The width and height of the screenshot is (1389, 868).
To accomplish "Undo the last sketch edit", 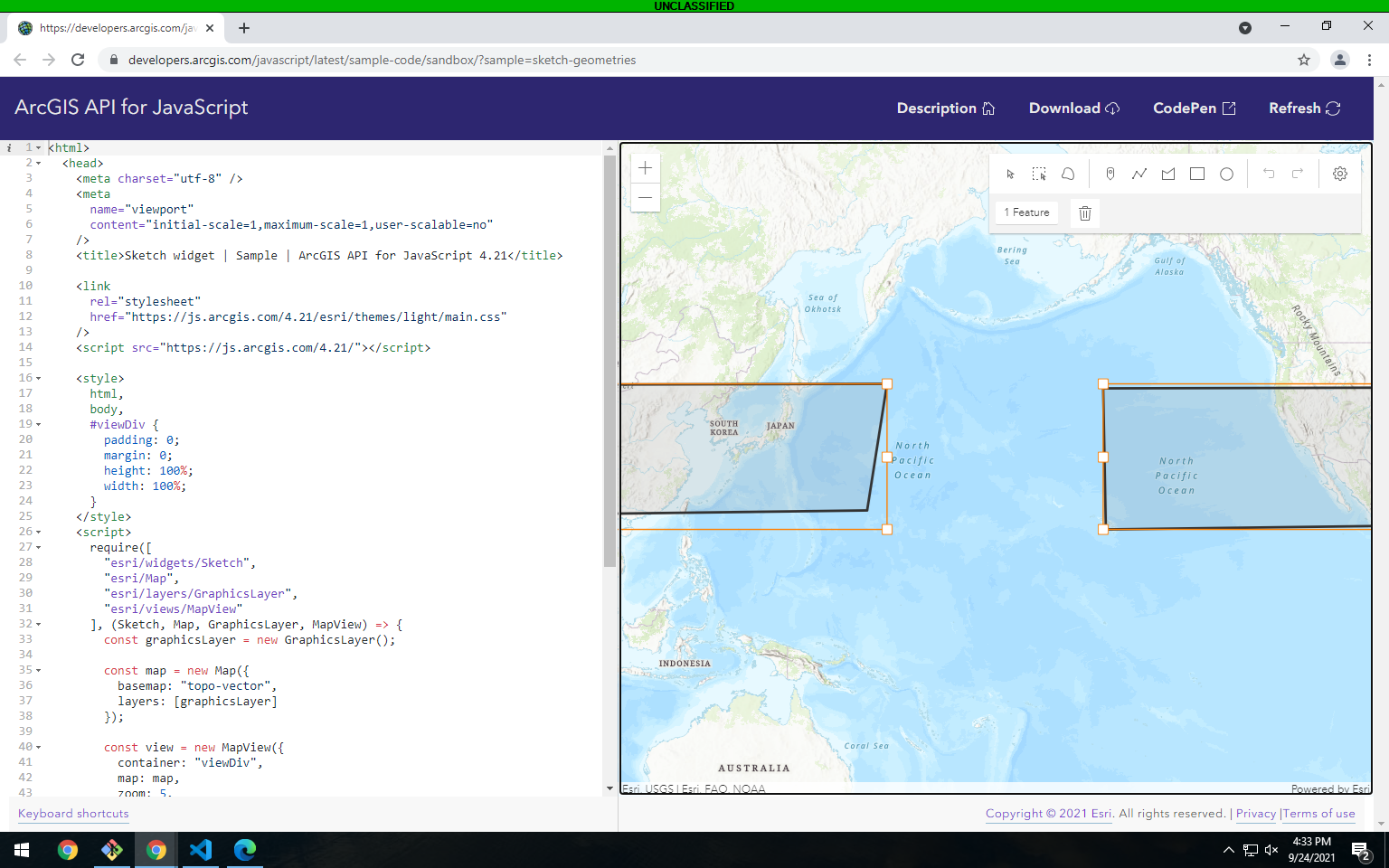I will coord(1269,174).
